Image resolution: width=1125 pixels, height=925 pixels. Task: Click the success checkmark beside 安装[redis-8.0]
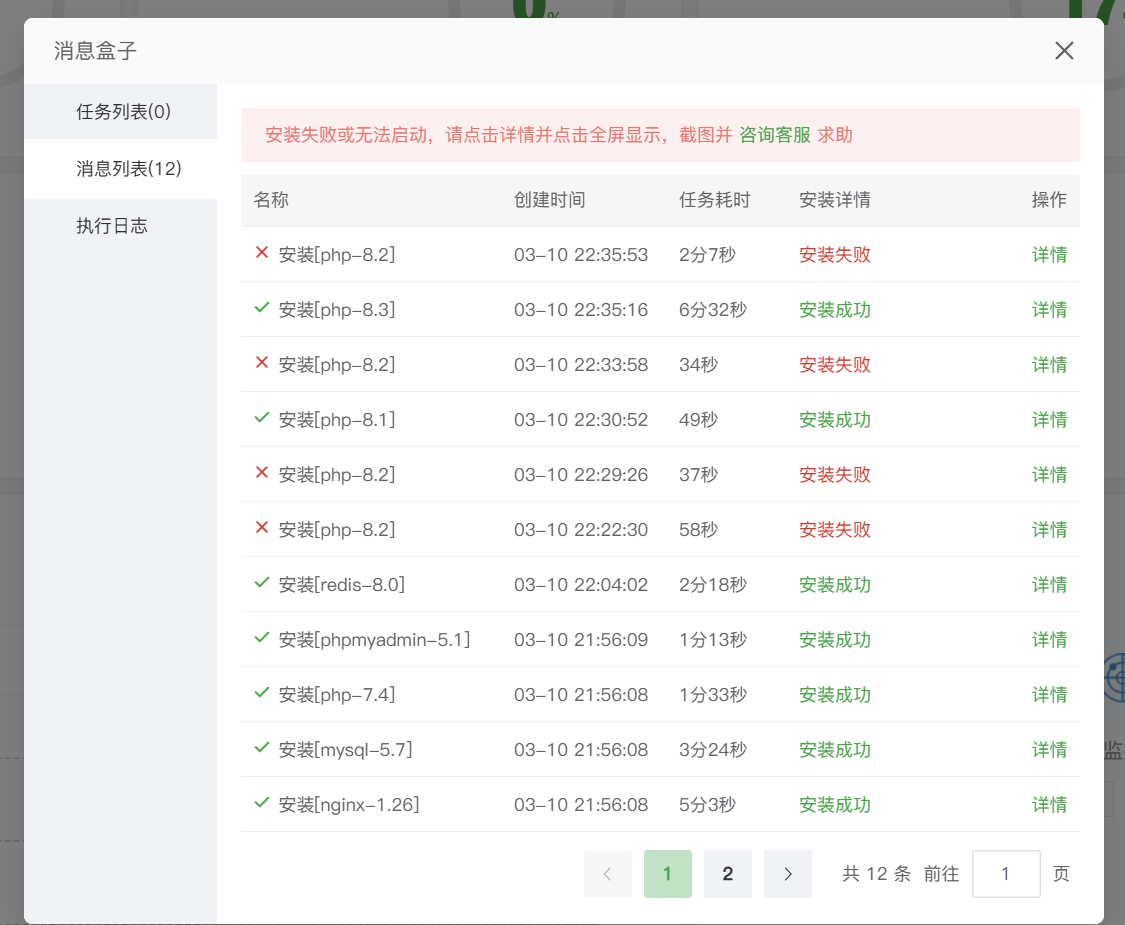pos(260,584)
